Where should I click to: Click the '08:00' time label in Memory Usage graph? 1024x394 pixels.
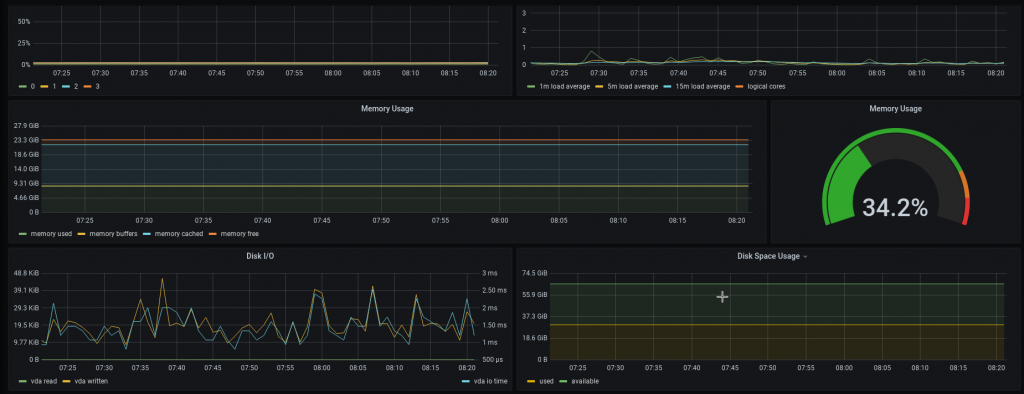(500, 221)
